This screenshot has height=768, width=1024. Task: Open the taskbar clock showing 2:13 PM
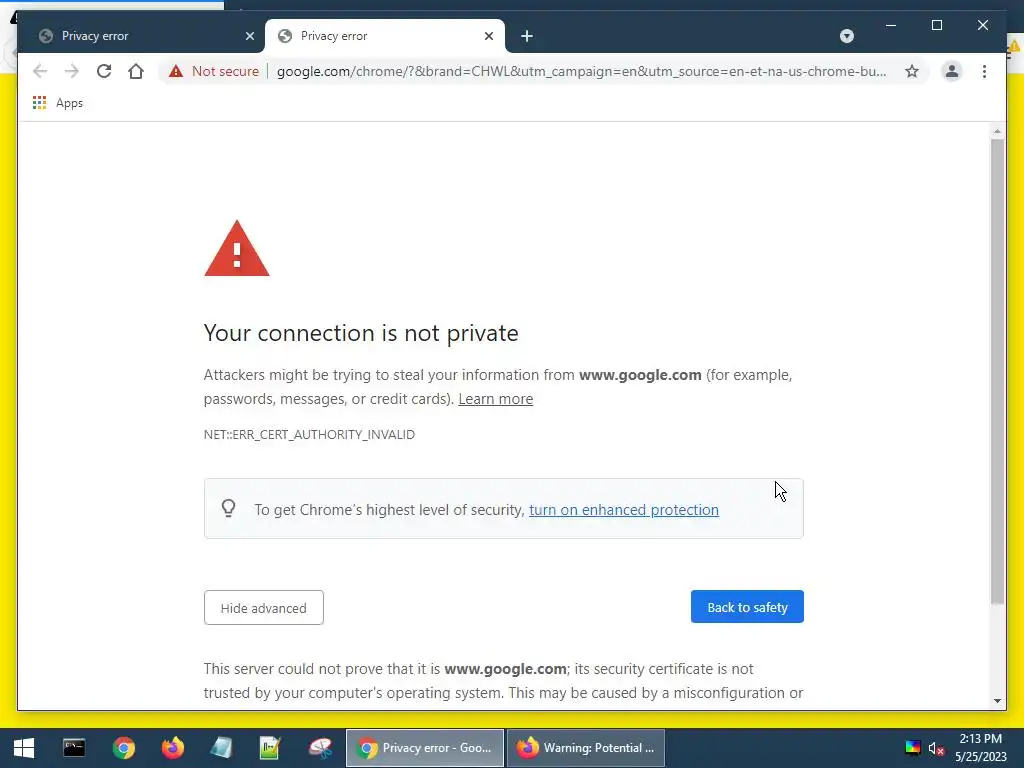(981, 748)
